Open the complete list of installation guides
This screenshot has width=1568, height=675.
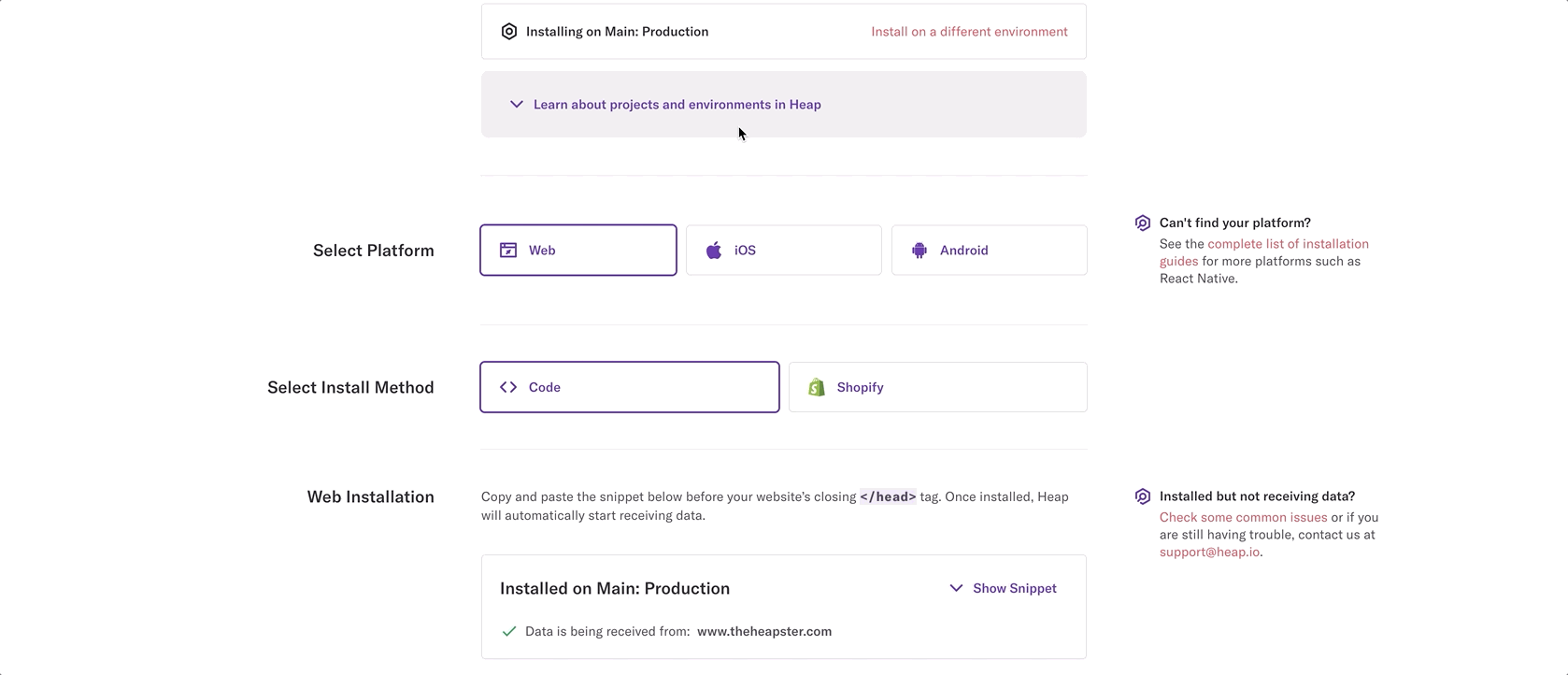tap(1264, 252)
